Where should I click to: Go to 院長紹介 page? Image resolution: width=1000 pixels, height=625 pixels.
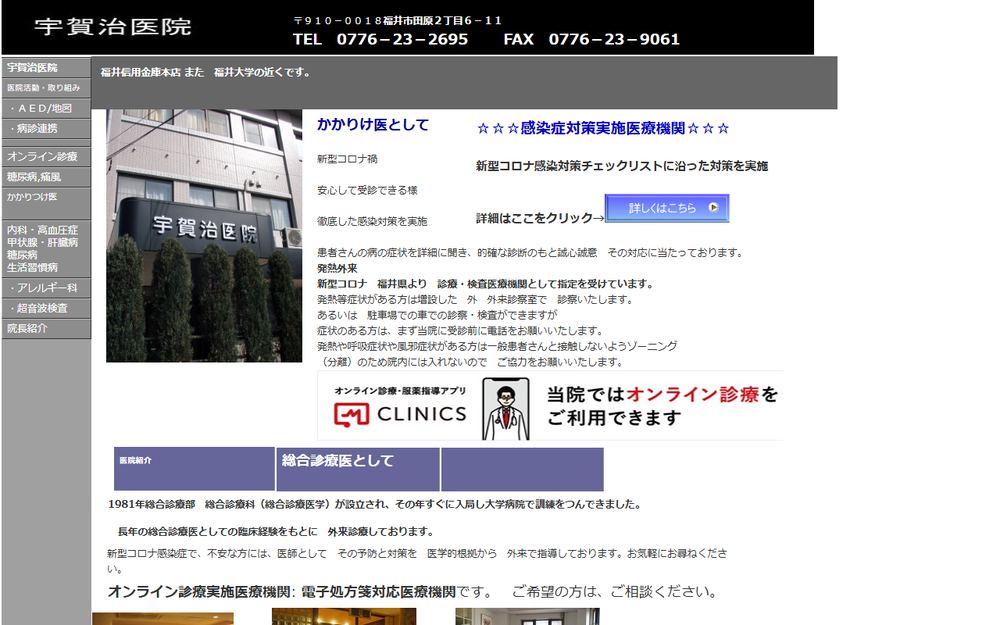[46, 328]
